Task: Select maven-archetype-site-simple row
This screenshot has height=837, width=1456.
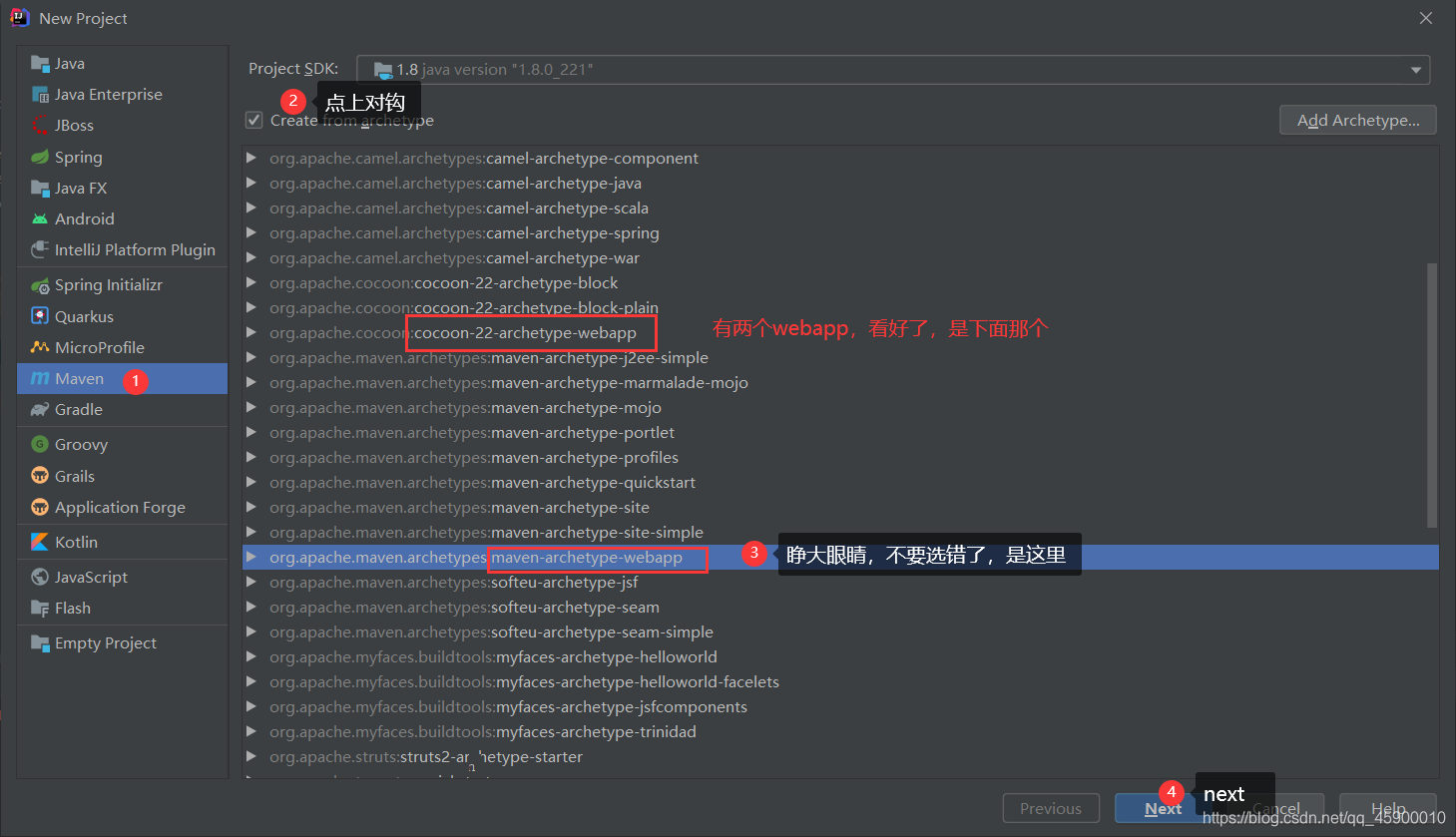Action: (840, 532)
